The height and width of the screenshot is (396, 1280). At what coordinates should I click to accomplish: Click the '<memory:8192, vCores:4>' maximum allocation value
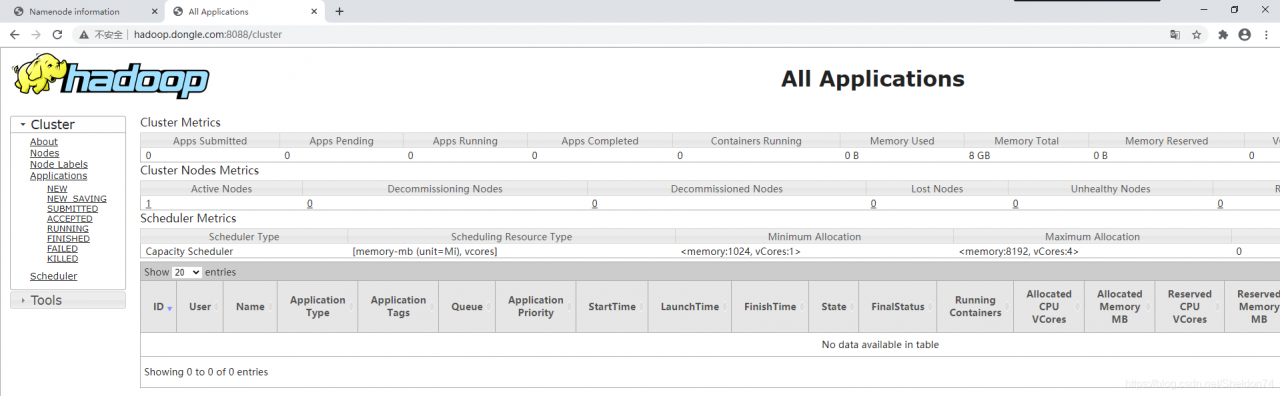1018,251
